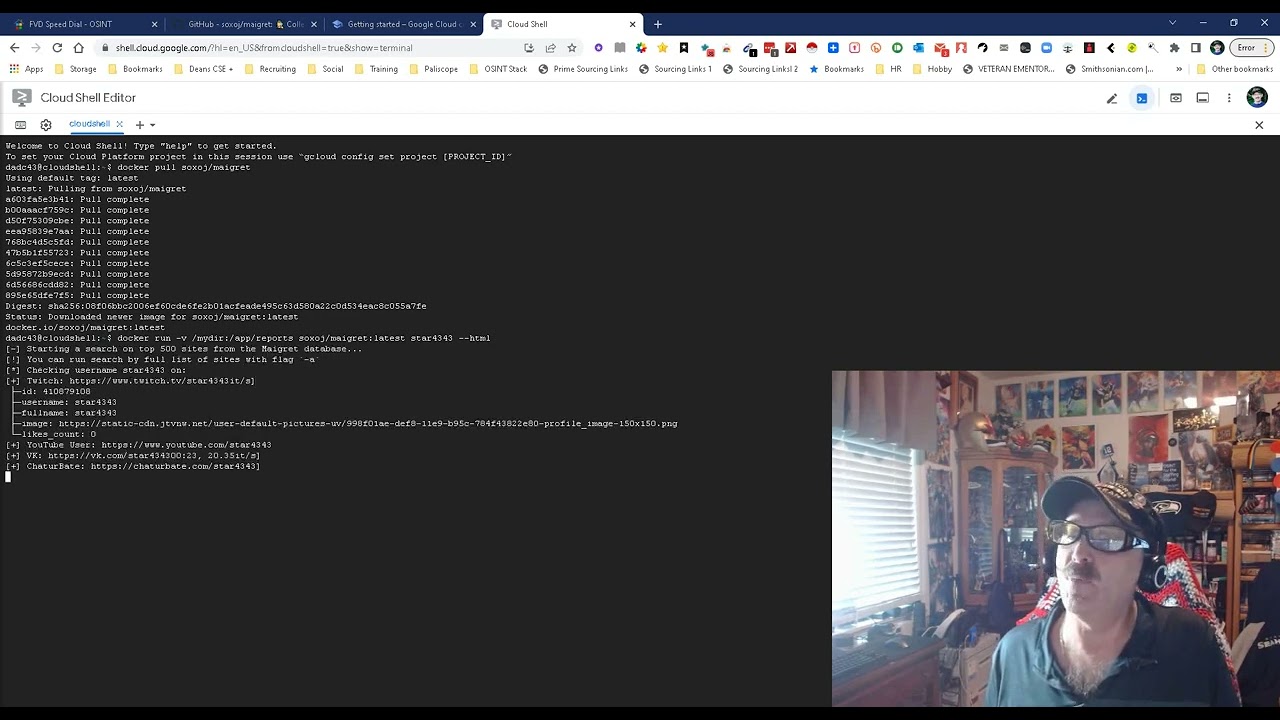Open the VETERAN EMENTOR bookmark
The image size is (1280, 720).
tap(1008, 69)
